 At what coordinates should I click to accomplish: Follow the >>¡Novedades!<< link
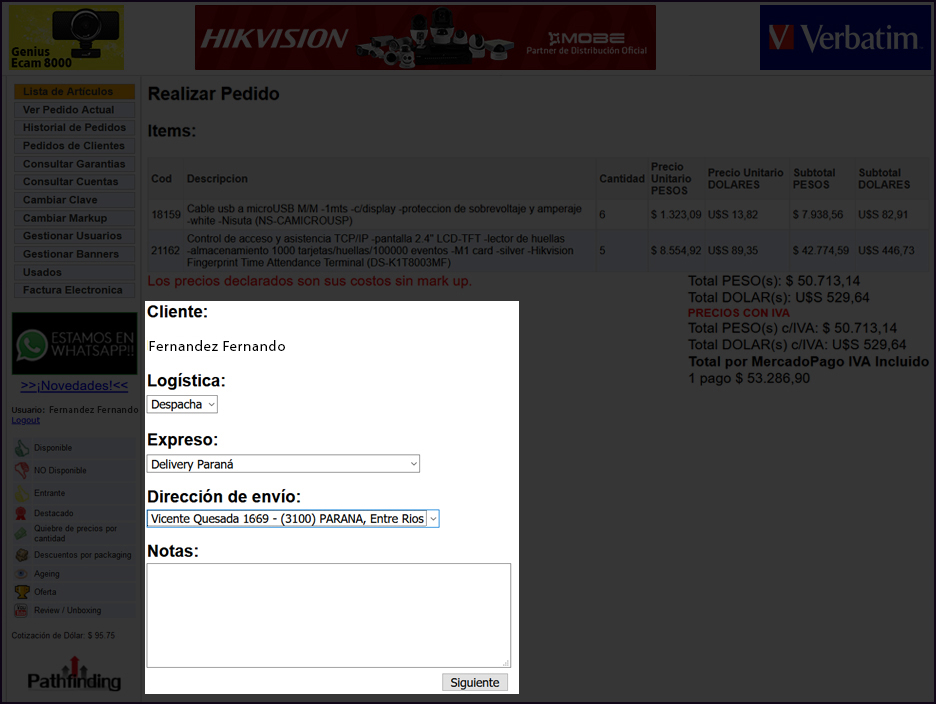(x=74, y=386)
